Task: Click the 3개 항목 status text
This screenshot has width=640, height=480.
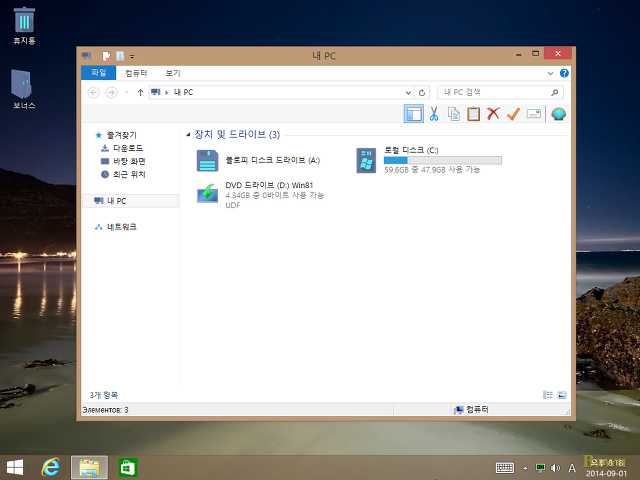Action: pos(104,395)
